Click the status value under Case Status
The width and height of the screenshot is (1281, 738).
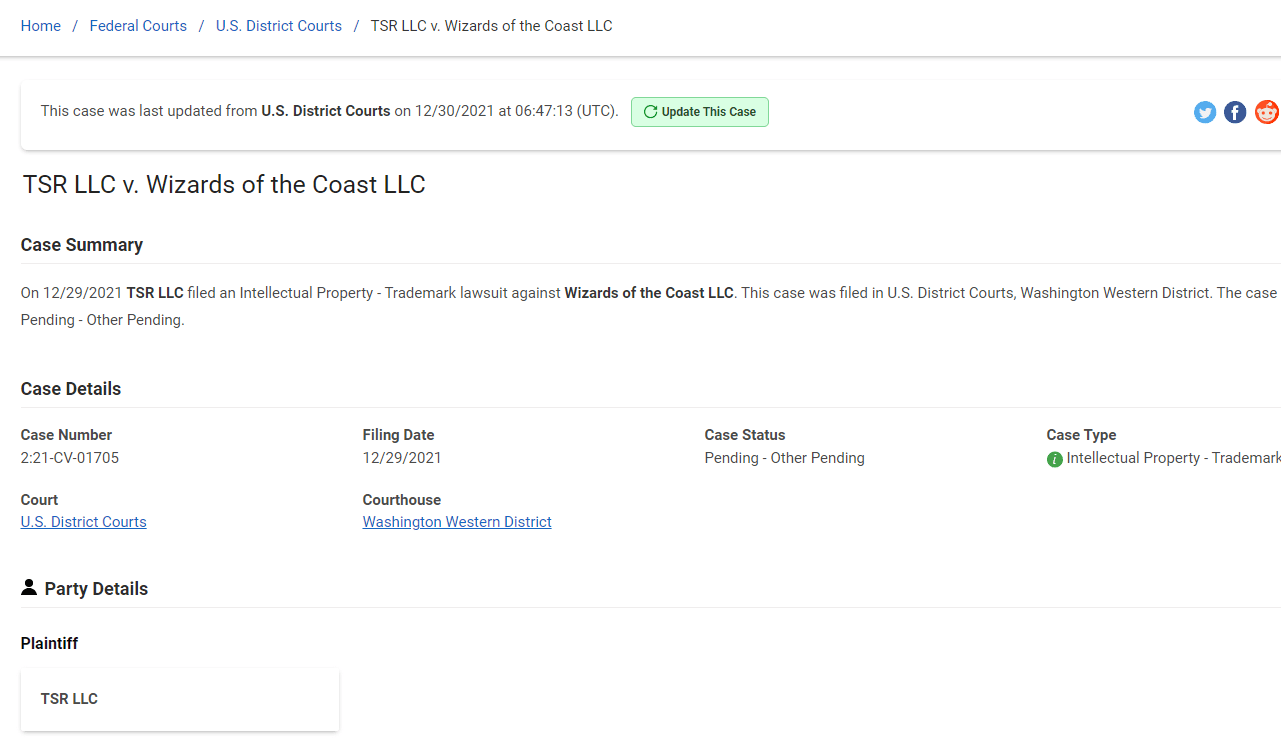click(785, 458)
